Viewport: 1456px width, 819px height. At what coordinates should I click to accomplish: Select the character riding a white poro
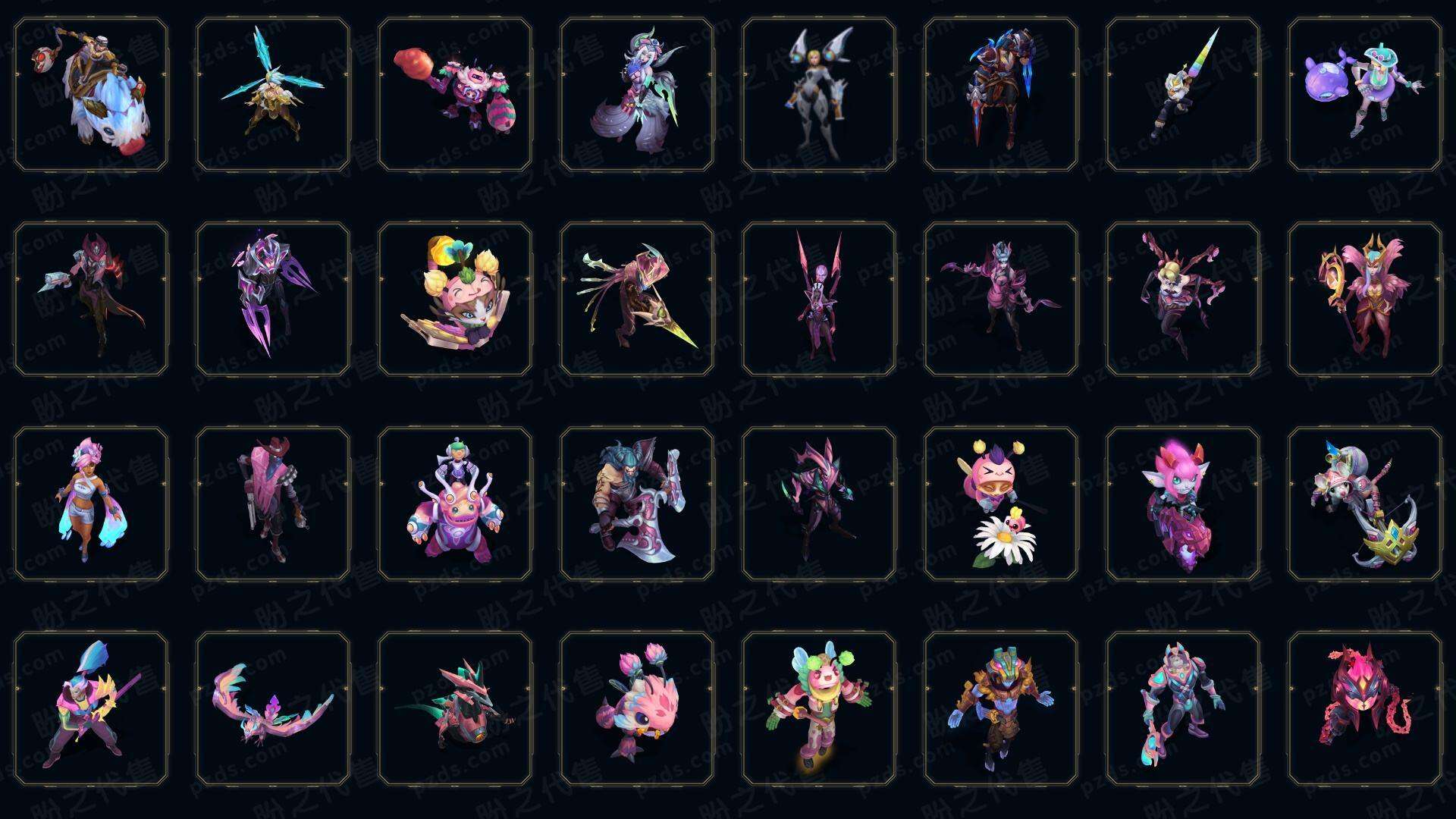click(x=91, y=95)
